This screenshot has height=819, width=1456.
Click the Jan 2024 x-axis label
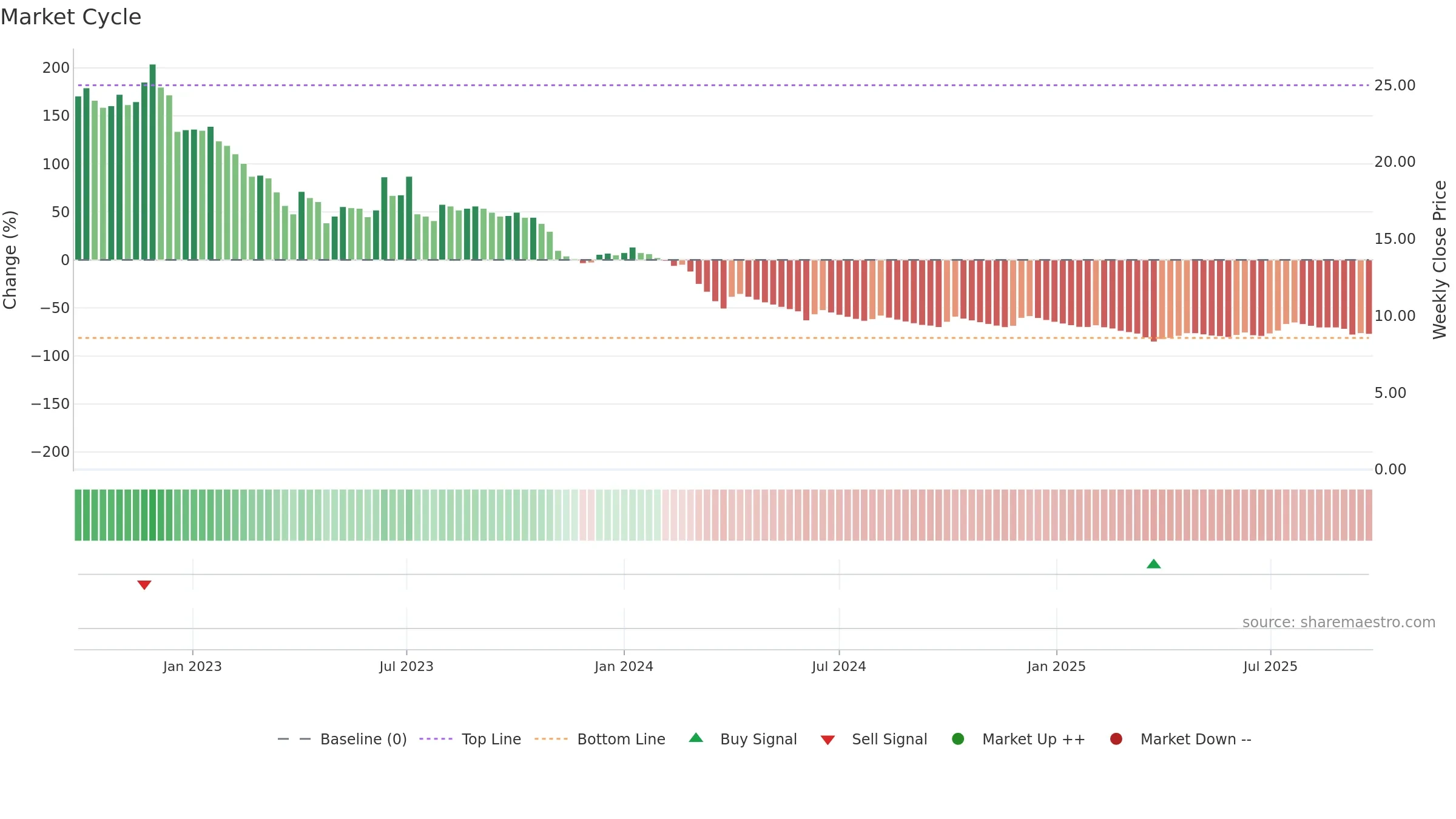pos(624,667)
